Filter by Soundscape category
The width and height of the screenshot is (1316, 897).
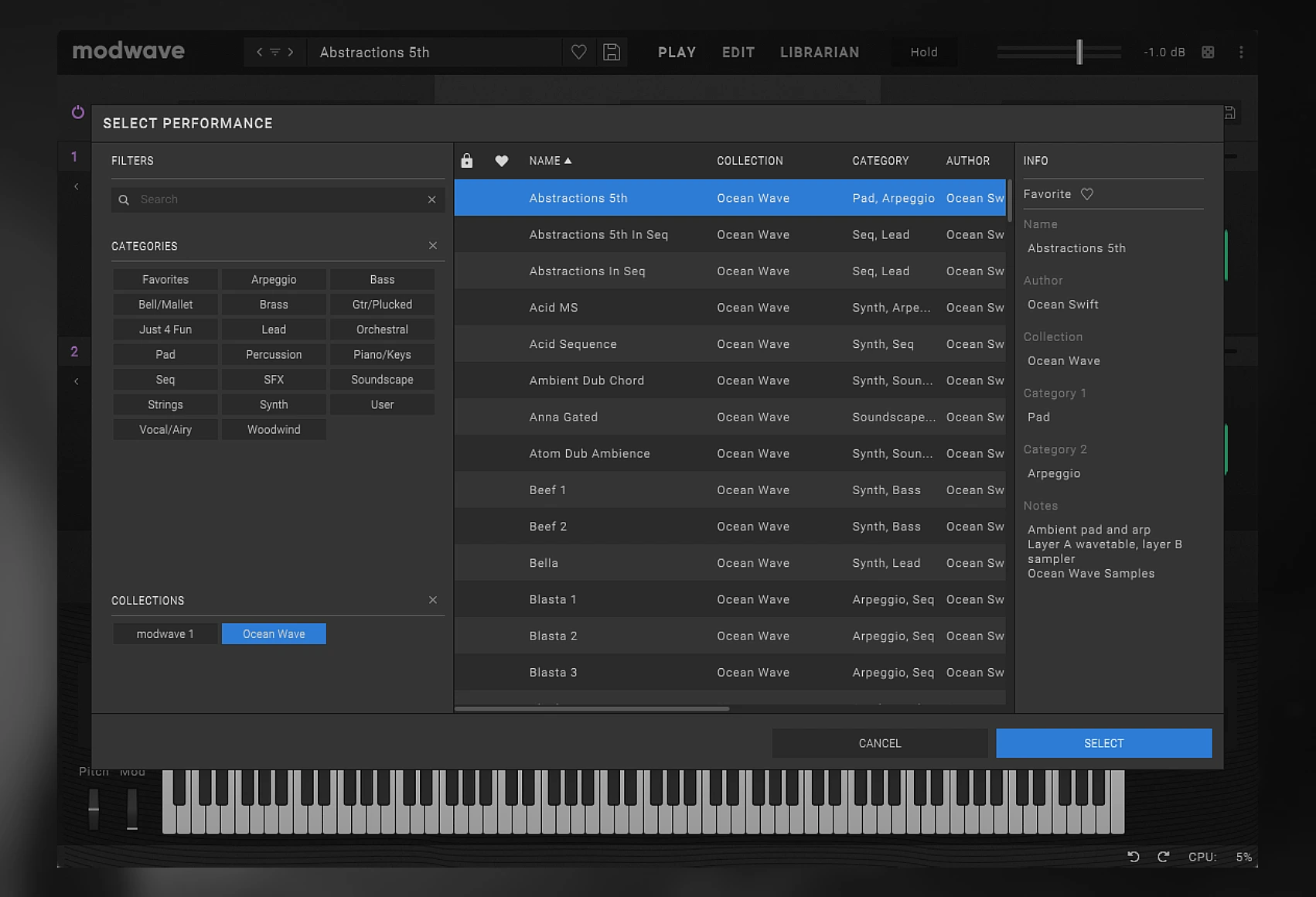(382, 380)
